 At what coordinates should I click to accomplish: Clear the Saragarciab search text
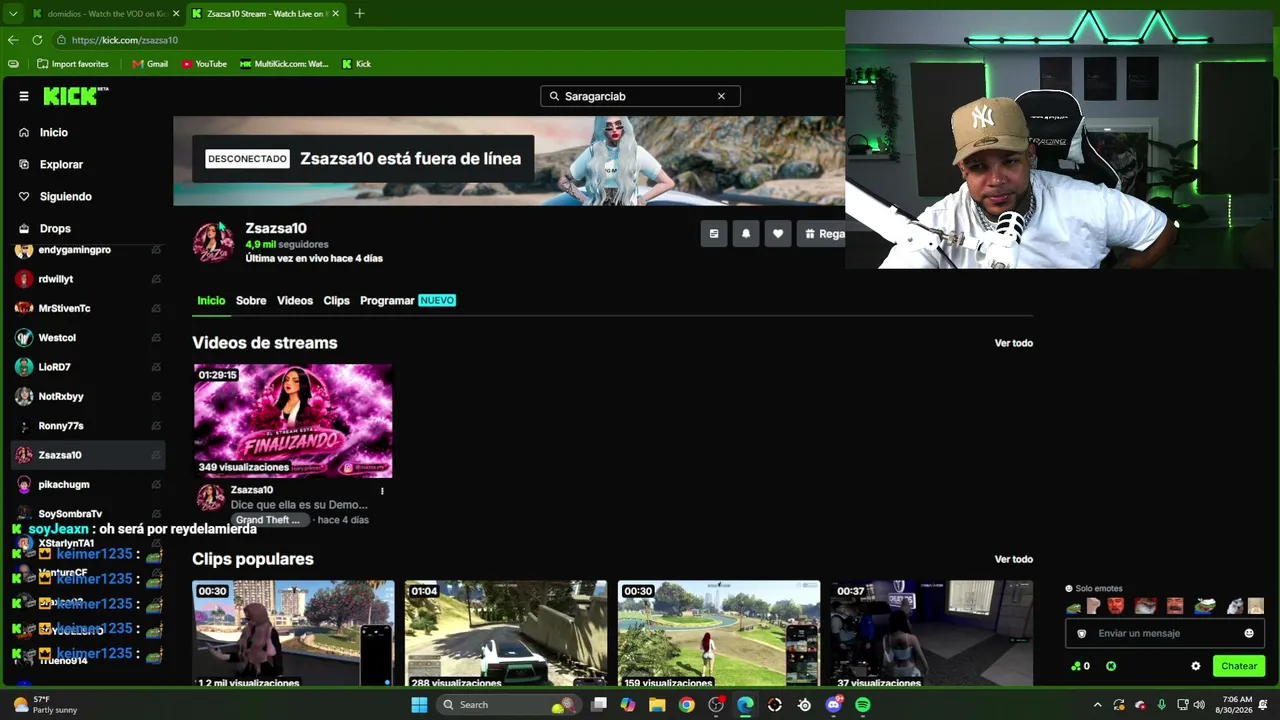(x=721, y=96)
